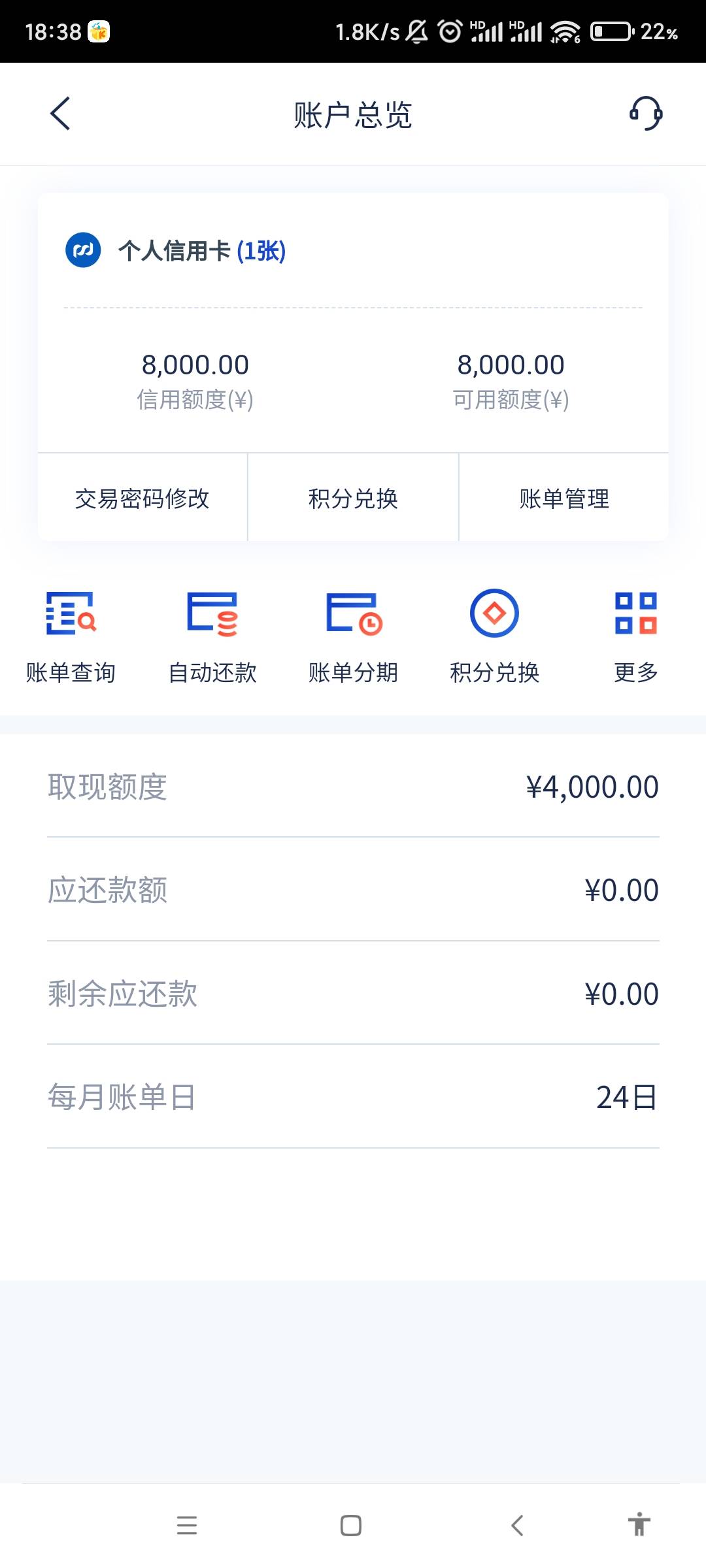This screenshot has width=706, height=1568.
Task: Open customer service headset icon
Action: point(646,114)
